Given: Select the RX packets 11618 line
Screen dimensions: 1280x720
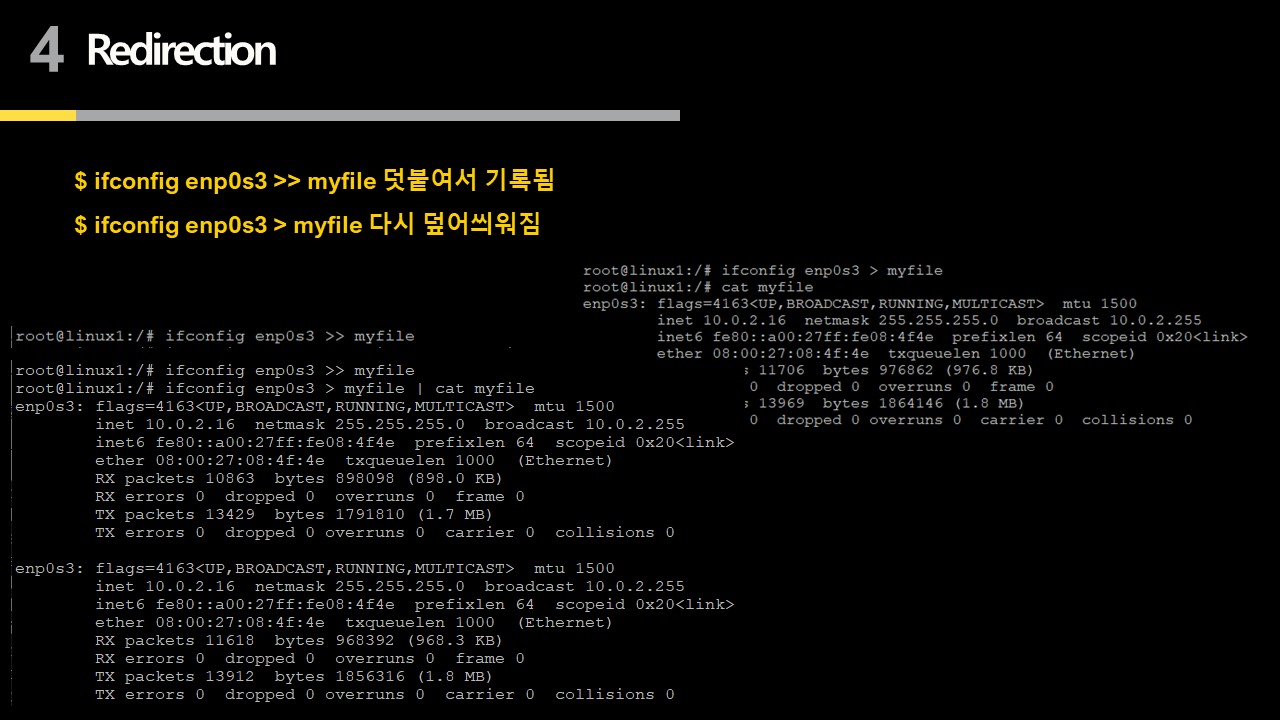Looking at the screenshot, I should click(x=298, y=640).
